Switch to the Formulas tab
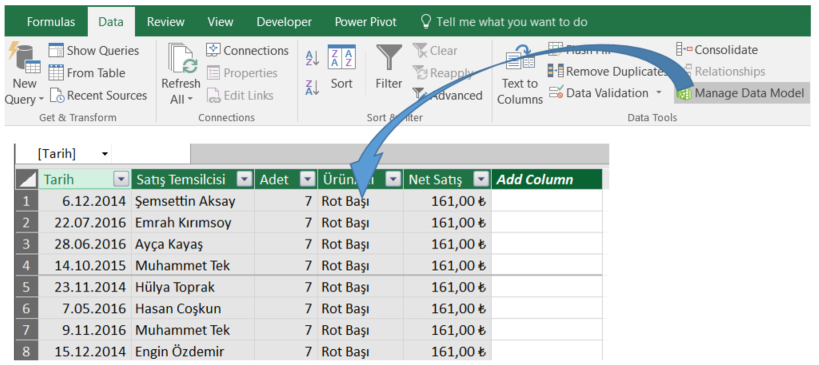This screenshot has height=365, width=819. click(51, 22)
